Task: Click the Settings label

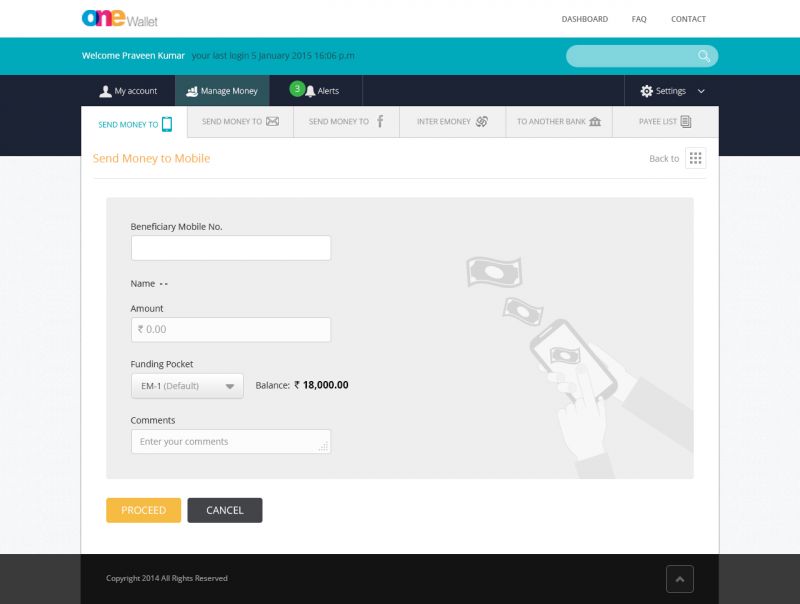Action: click(670, 91)
